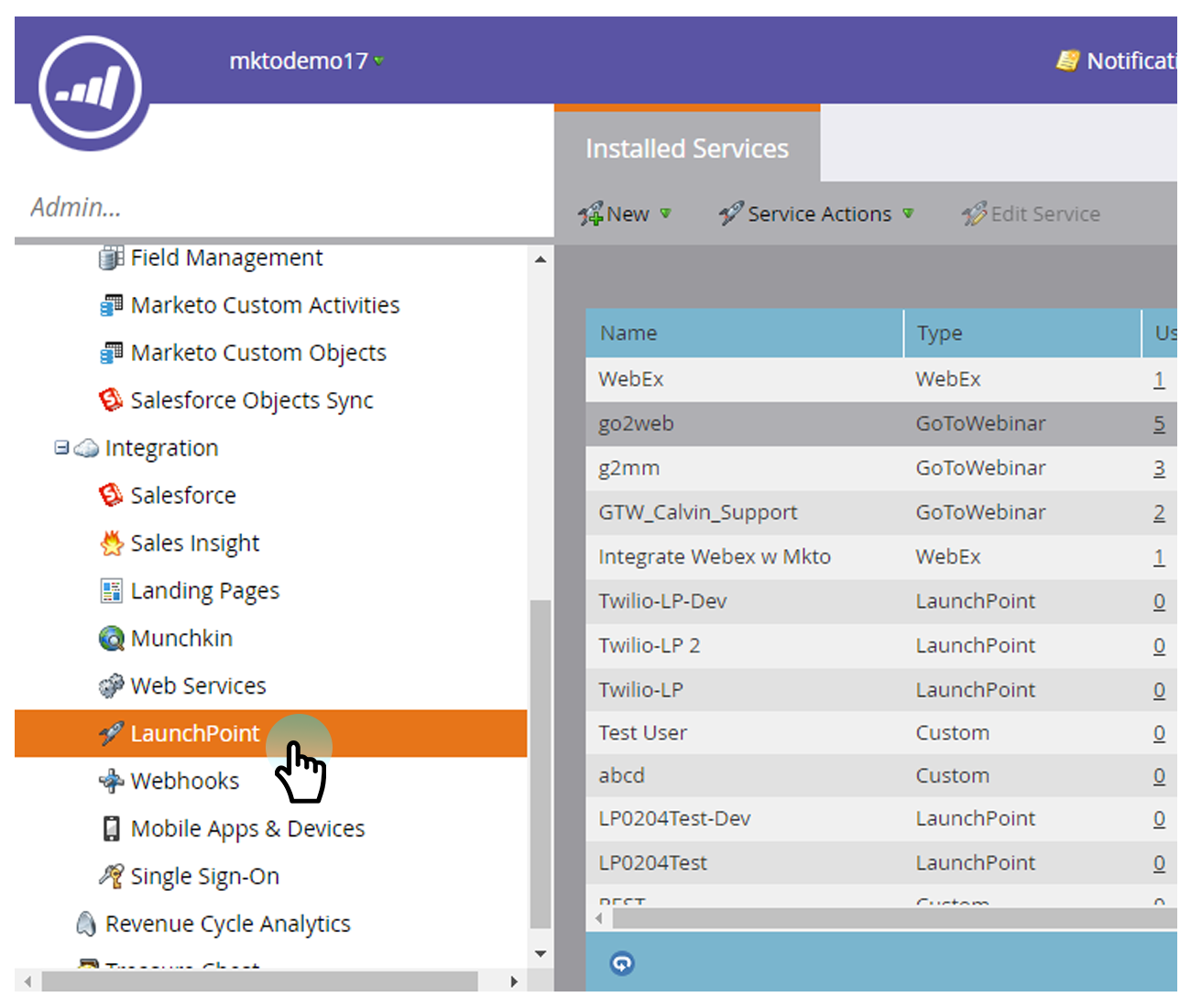Expand the Service Actions menu

(x=817, y=214)
